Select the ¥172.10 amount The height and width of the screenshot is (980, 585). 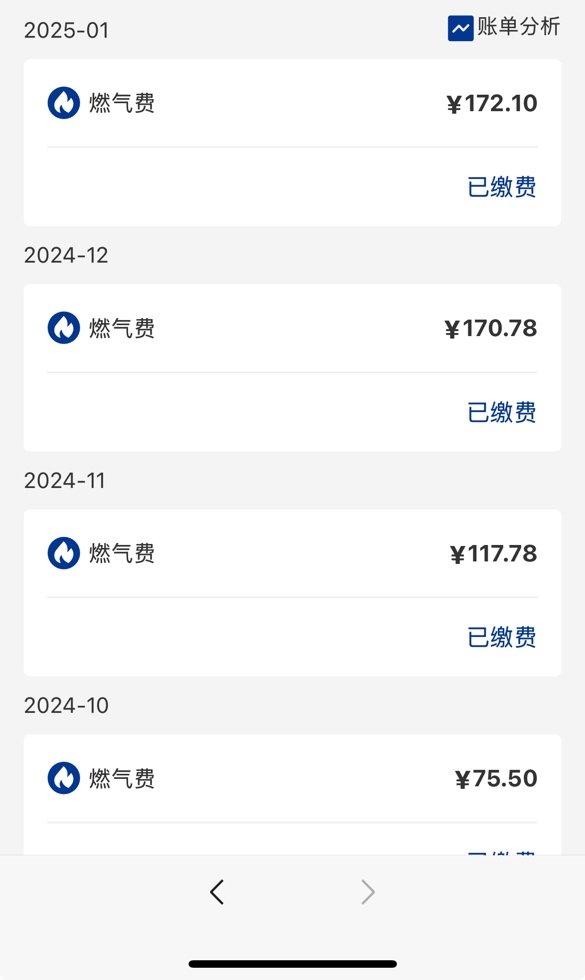click(x=492, y=103)
